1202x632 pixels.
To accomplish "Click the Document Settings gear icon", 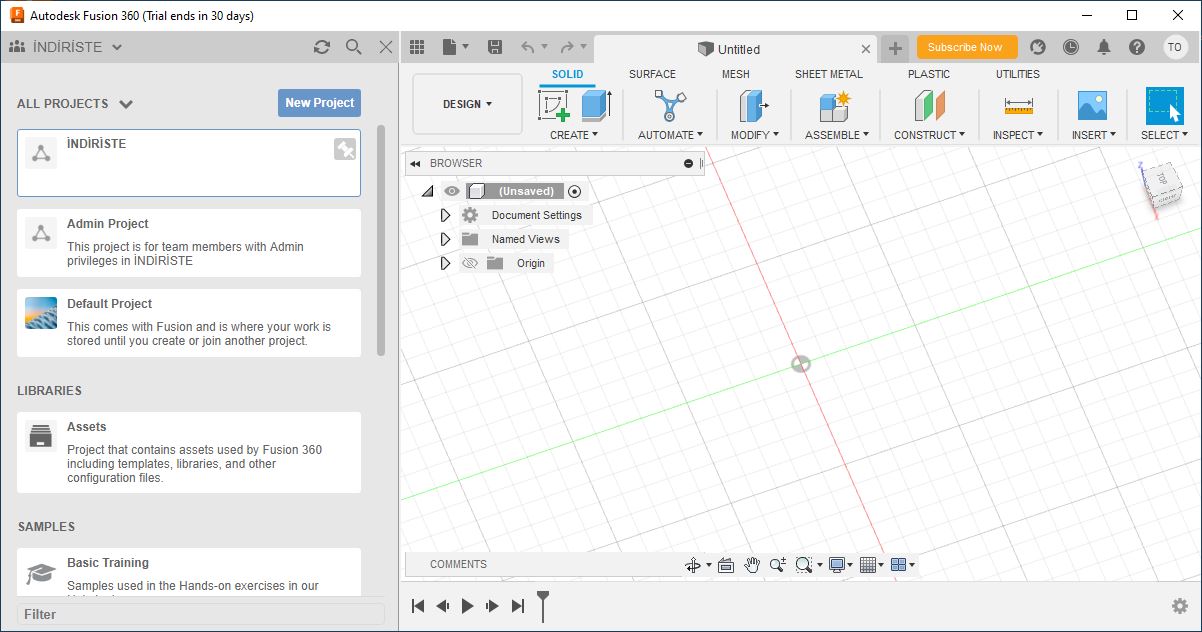I will pos(470,215).
